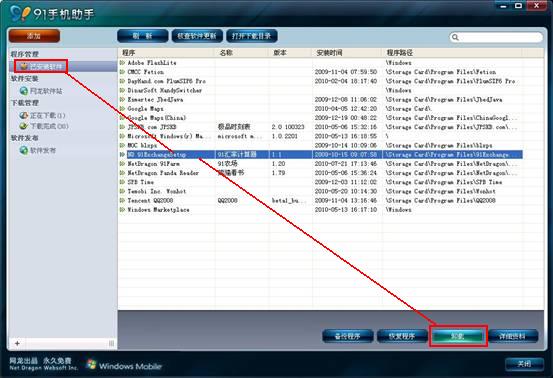This screenshot has width=553, height=378.
Task: Click the globe icon beside 网龙软件站
Action: 24,91
